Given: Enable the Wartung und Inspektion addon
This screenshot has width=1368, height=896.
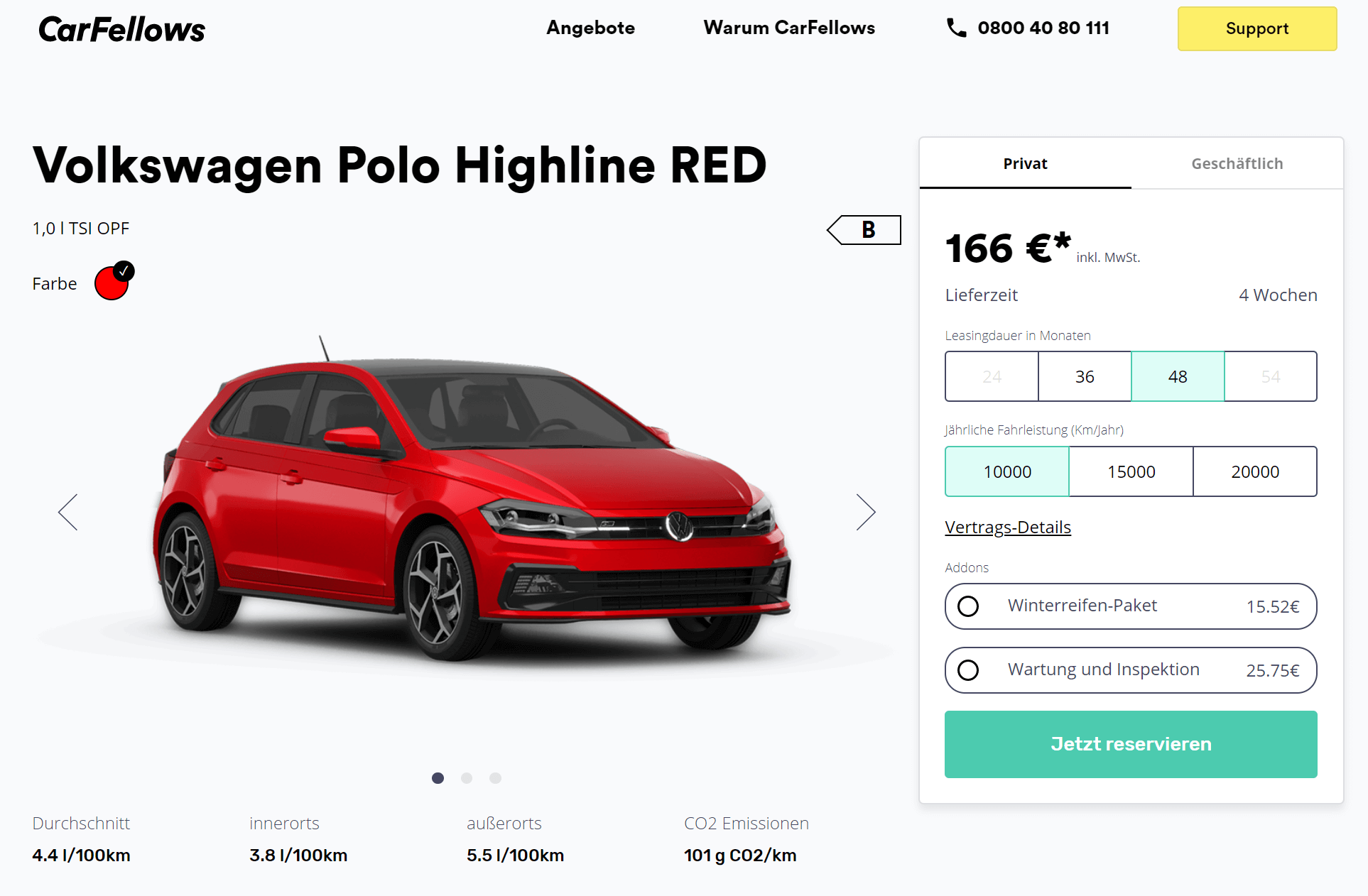Looking at the screenshot, I should tap(1131, 670).
